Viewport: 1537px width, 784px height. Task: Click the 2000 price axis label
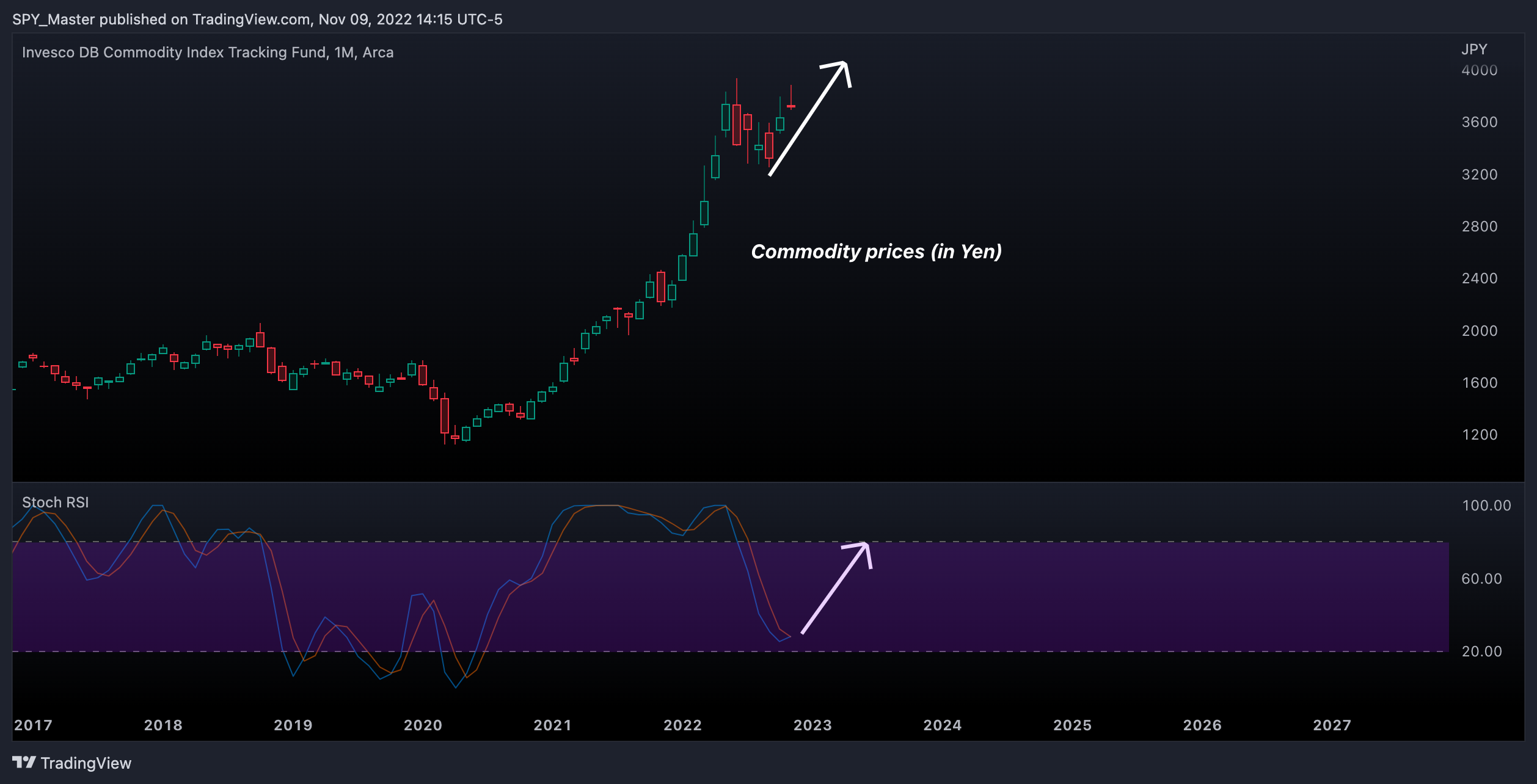tap(1480, 331)
